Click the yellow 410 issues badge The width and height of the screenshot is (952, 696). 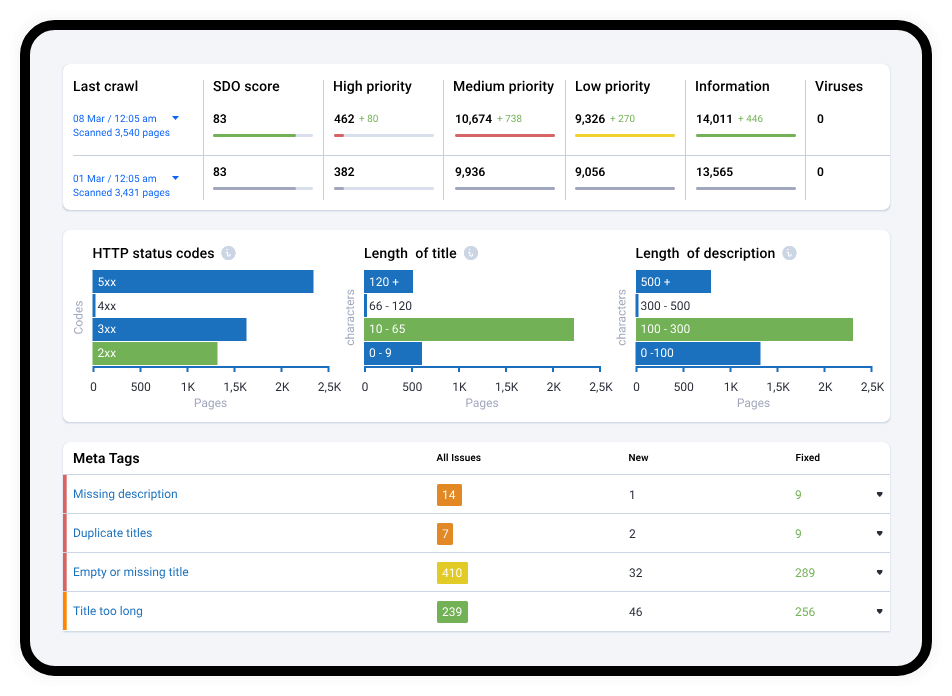point(452,573)
